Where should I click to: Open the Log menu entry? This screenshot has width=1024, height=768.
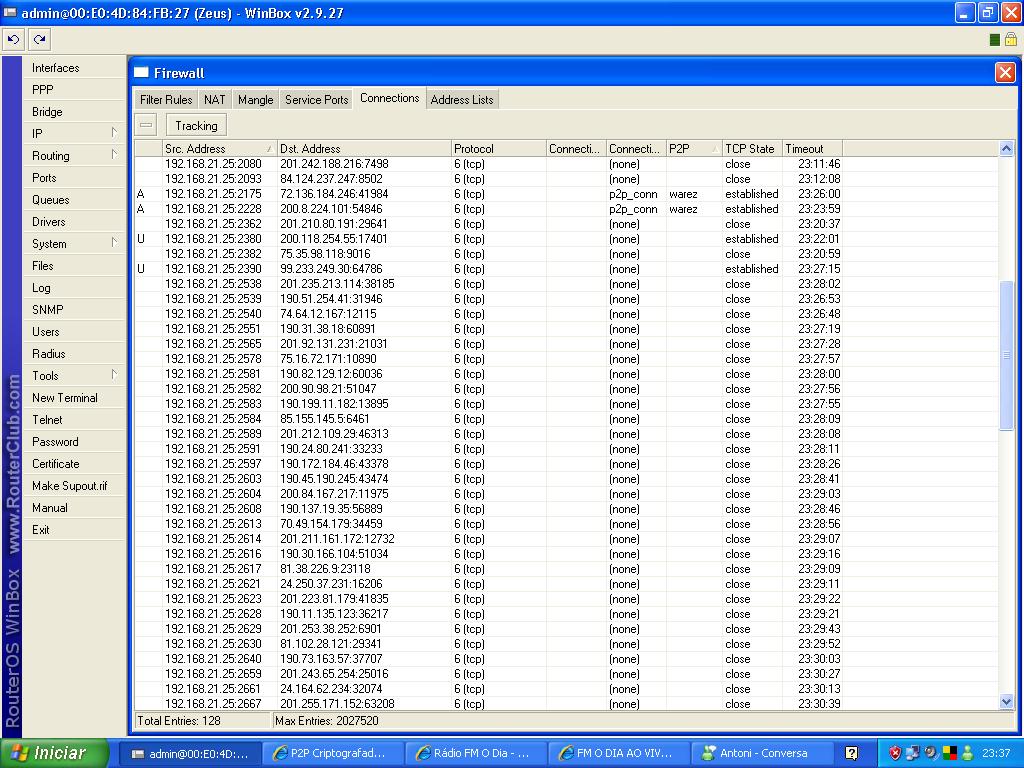click(x=74, y=288)
